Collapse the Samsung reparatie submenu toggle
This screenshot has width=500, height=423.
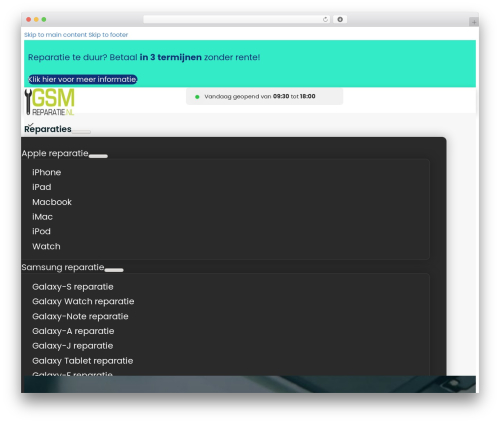tap(114, 270)
